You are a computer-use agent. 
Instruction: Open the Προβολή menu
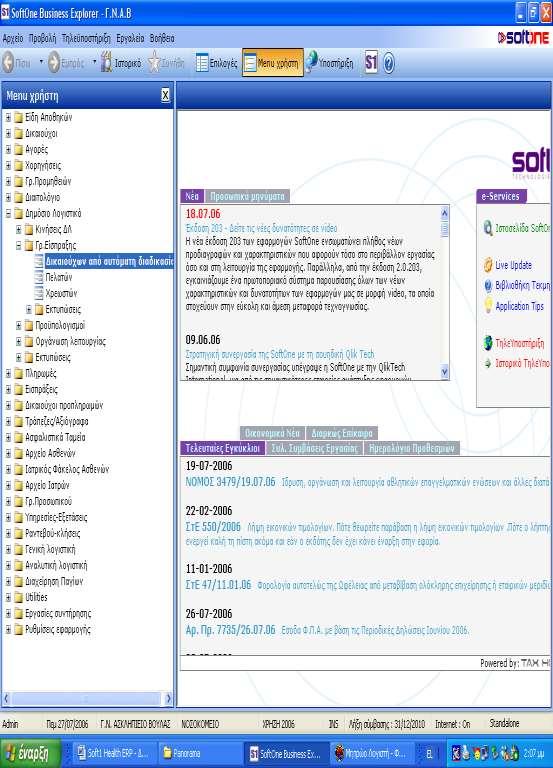[x=42, y=38]
